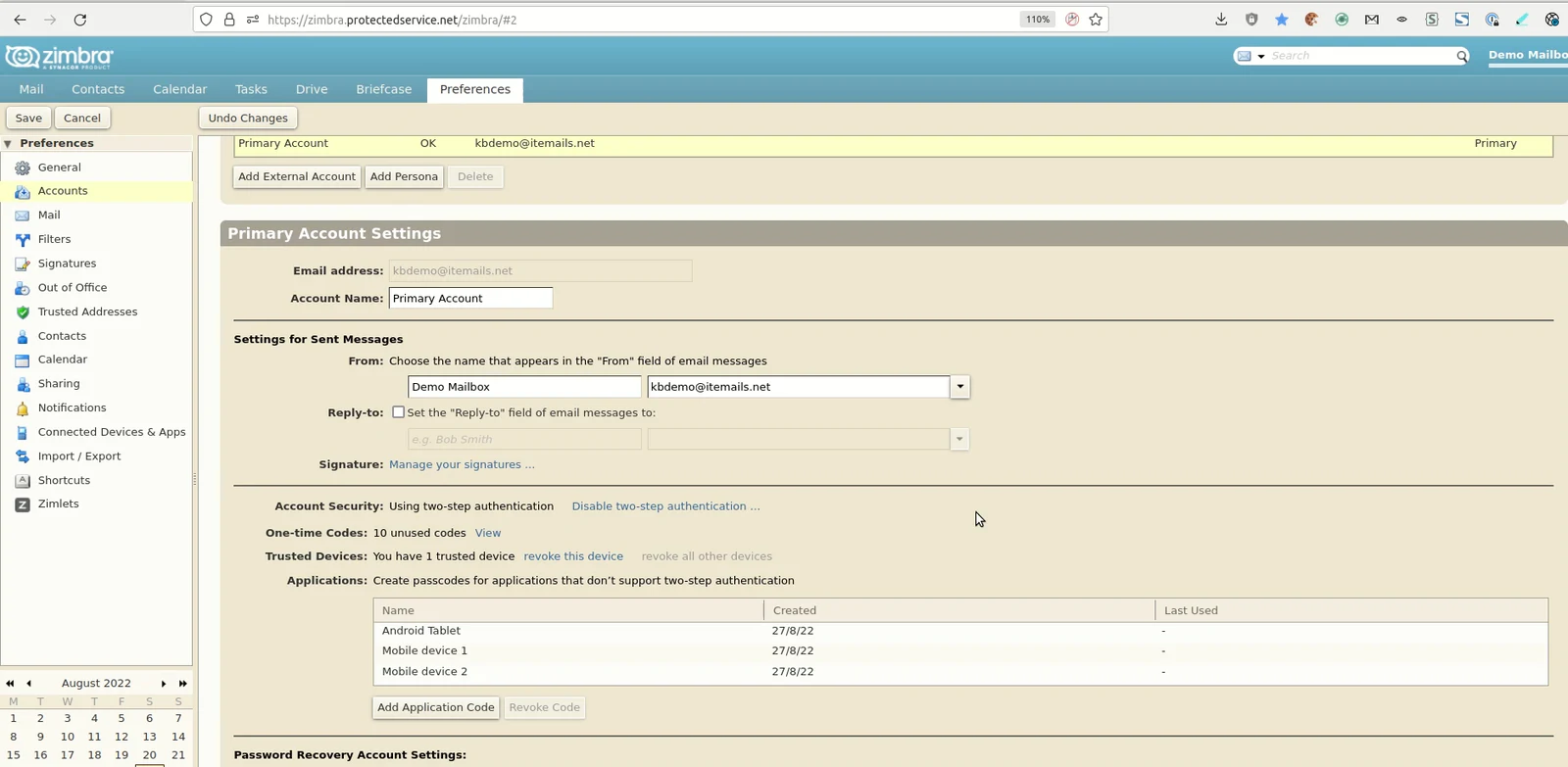Image resolution: width=1568 pixels, height=767 pixels.
Task: Switch to the Mail tab
Action: 31,89
